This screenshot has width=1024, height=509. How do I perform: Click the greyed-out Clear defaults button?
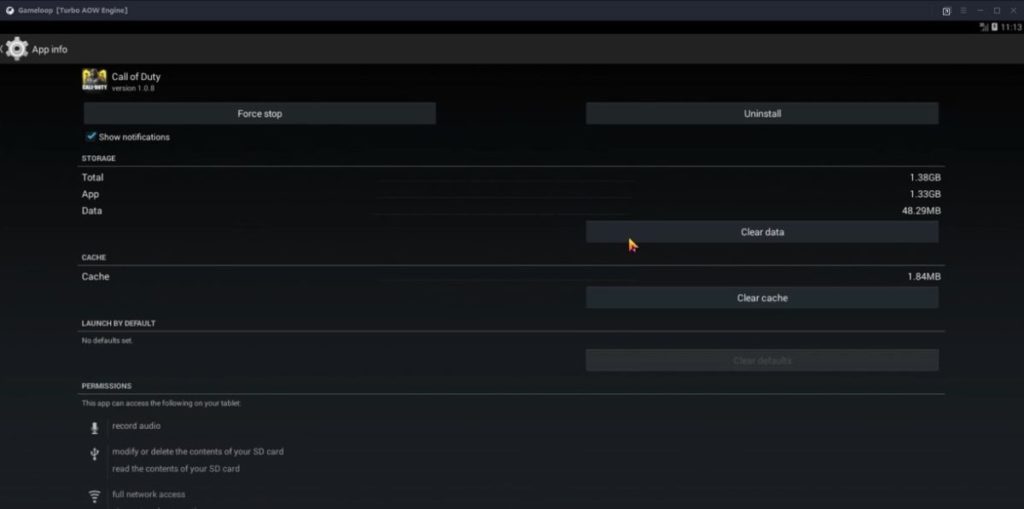coord(762,361)
